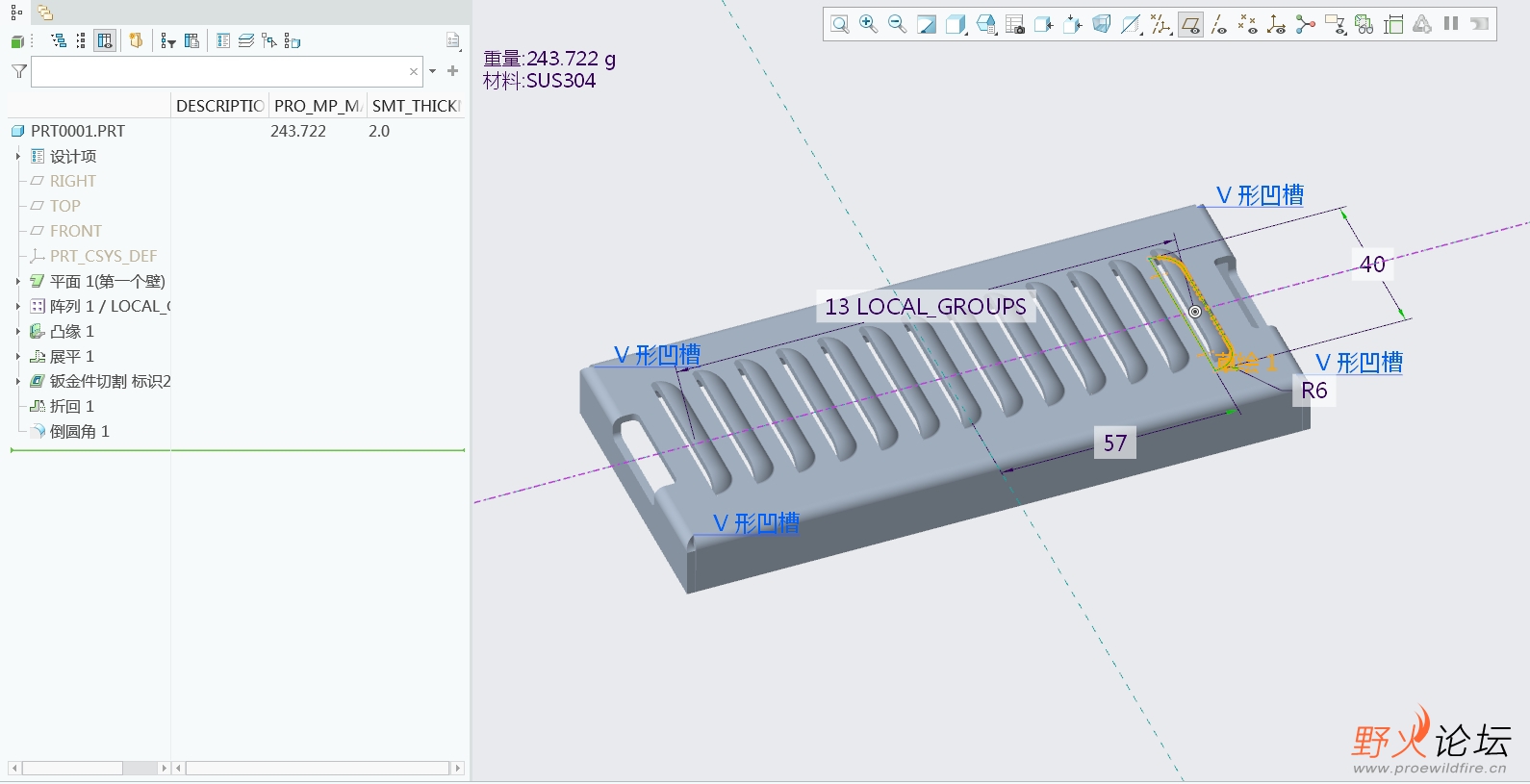
Task: Expand the 钣金件切割 feature node
Action: [x=17, y=381]
